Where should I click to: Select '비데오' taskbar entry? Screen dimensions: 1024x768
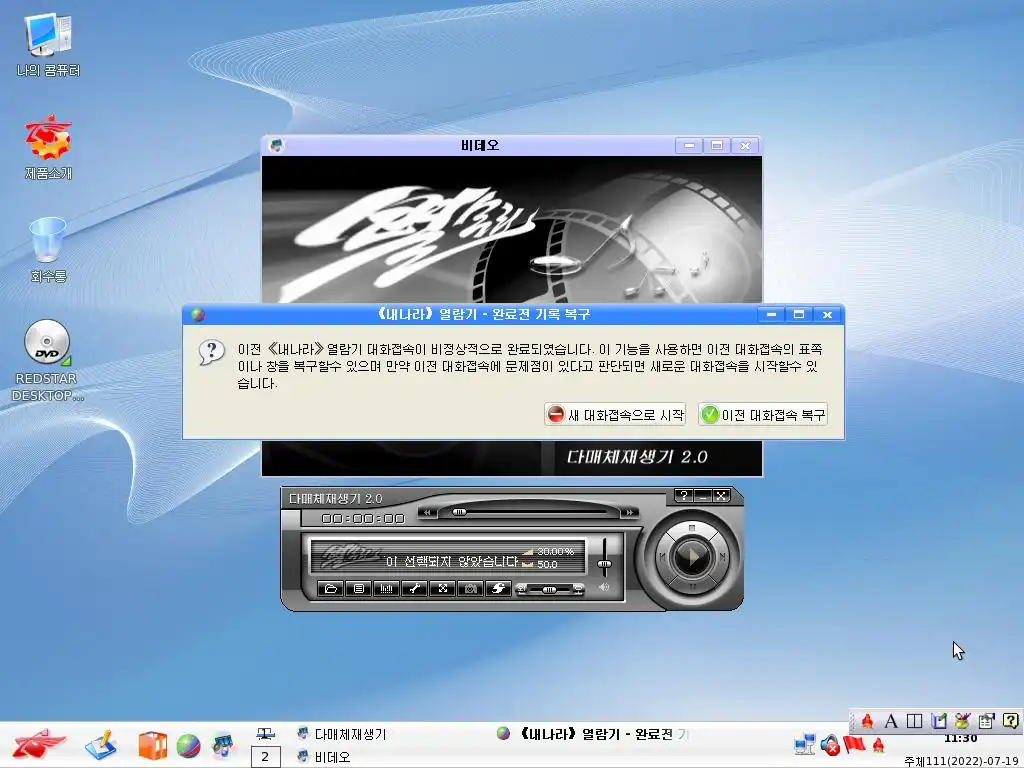324,757
